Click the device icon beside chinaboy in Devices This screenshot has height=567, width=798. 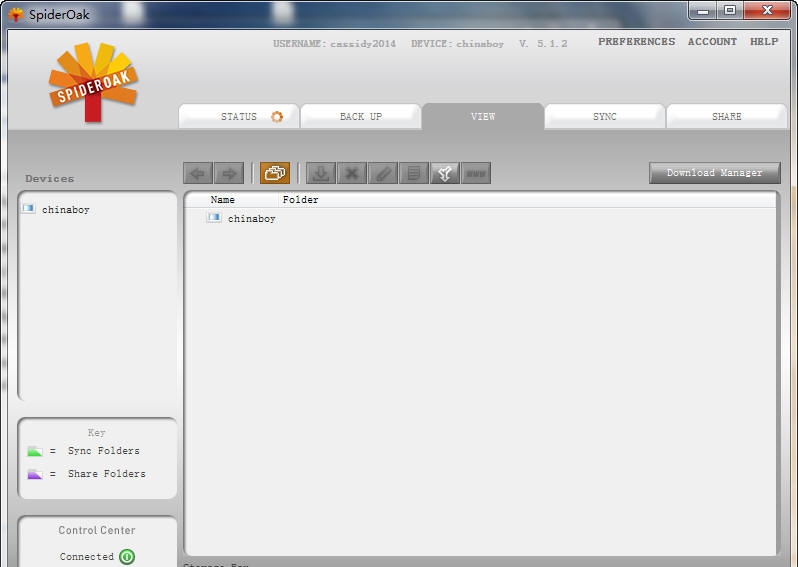click(x=28, y=208)
